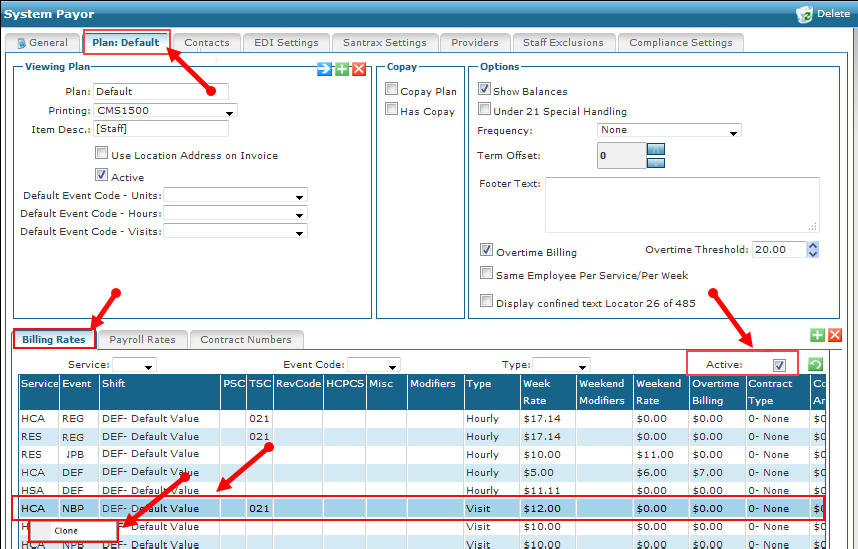The width and height of the screenshot is (858, 549).
Task: Open the Compliance Settings tab
Action: pyautogui.click(x=680, y=43)
